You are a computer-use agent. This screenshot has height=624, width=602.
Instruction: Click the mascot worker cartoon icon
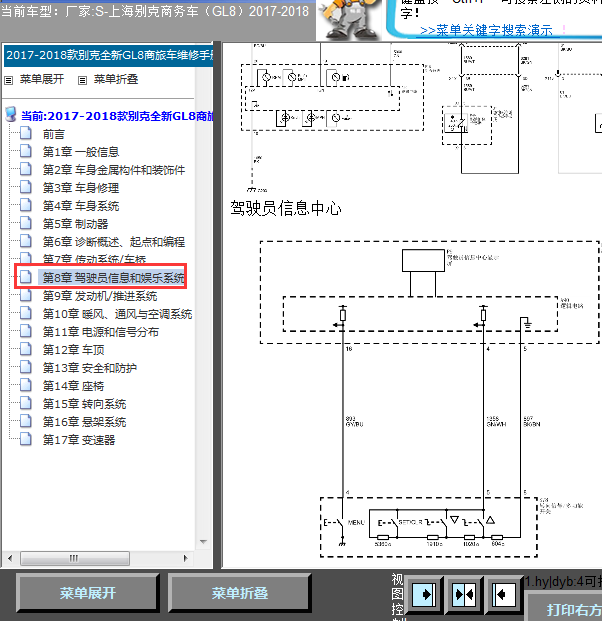point(349,20)
